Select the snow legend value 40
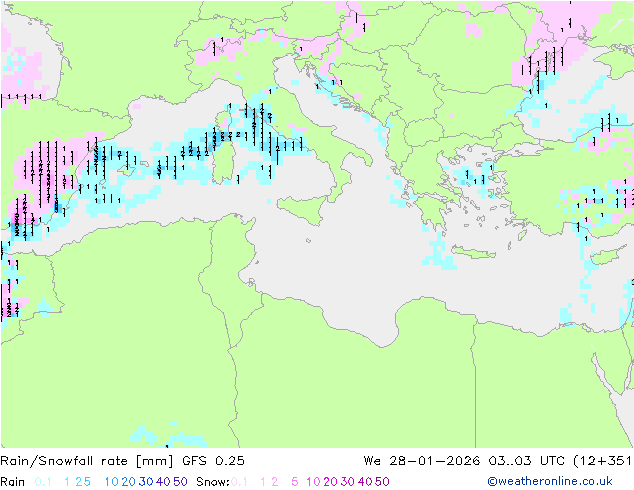This screenshot has height=490, width=634. (x=365, y=482)
